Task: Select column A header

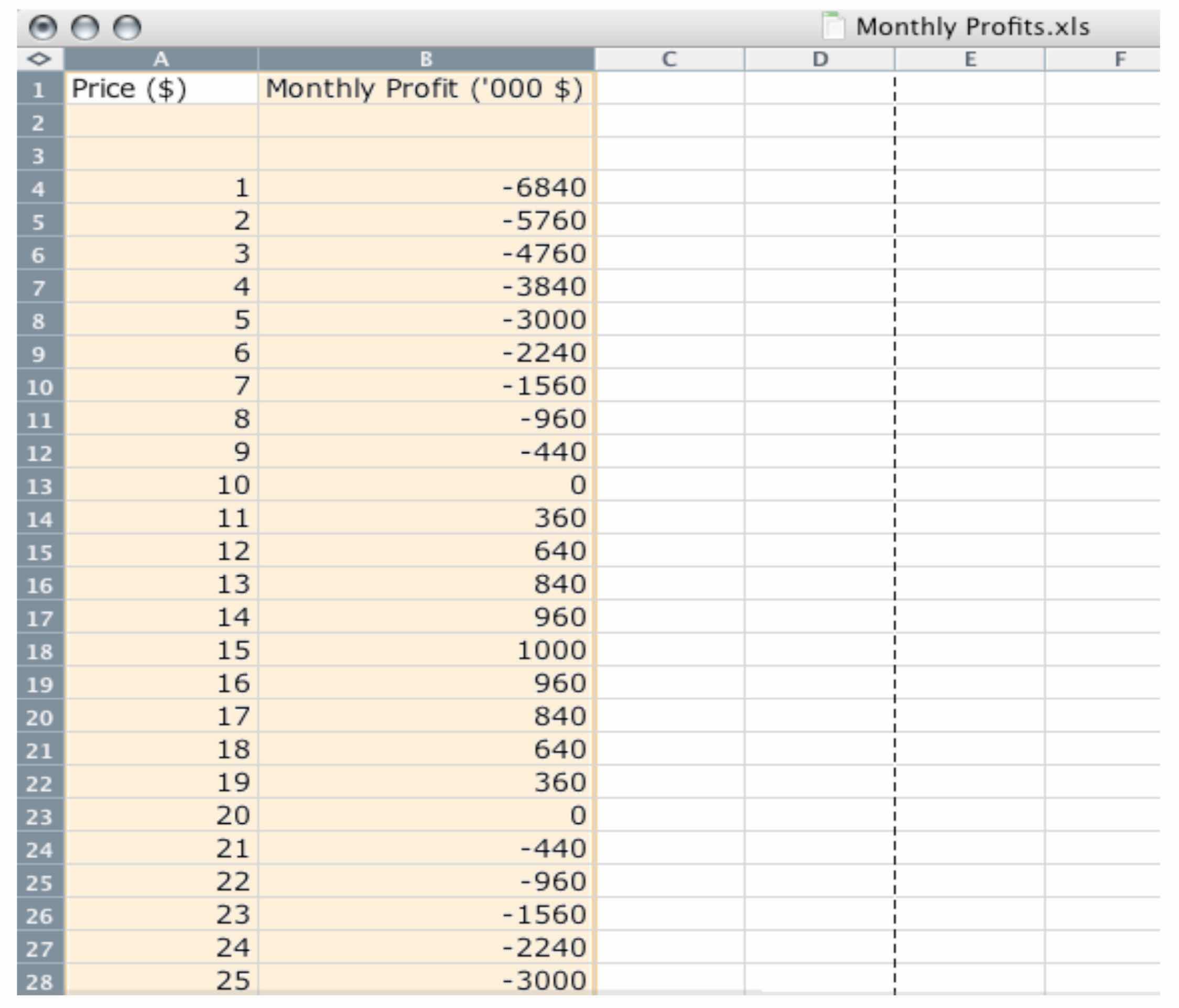Action: click(x=161, y=59)
